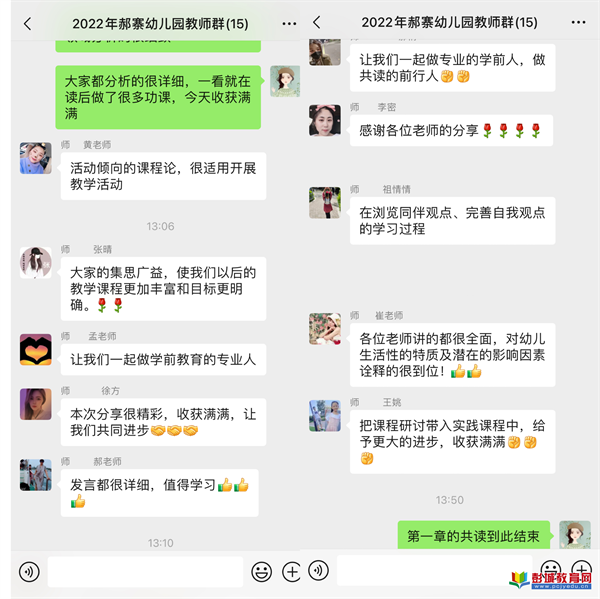Tap voice input icon in right chat
The height and width of the screenshot is (599, 600).
318,570
